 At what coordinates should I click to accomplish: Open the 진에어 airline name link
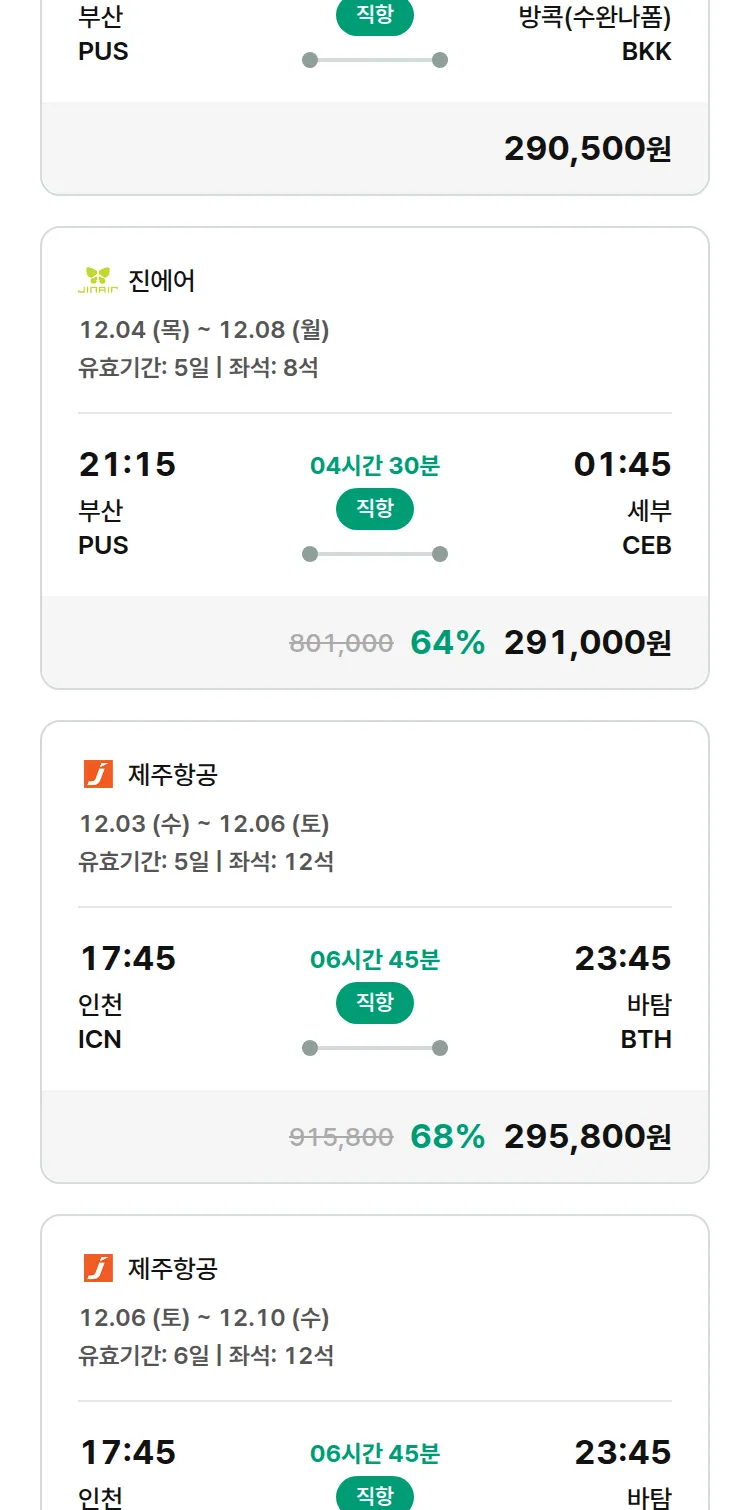(162, 281)
